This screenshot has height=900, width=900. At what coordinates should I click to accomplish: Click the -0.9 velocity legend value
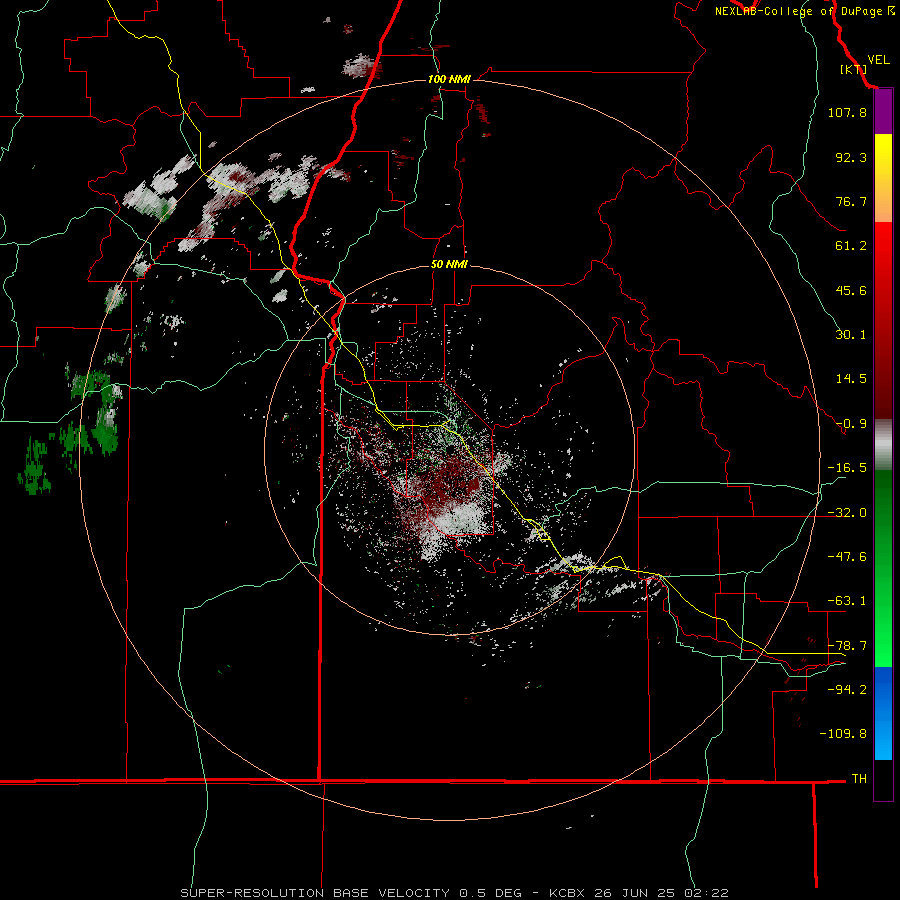coord(851,424)
